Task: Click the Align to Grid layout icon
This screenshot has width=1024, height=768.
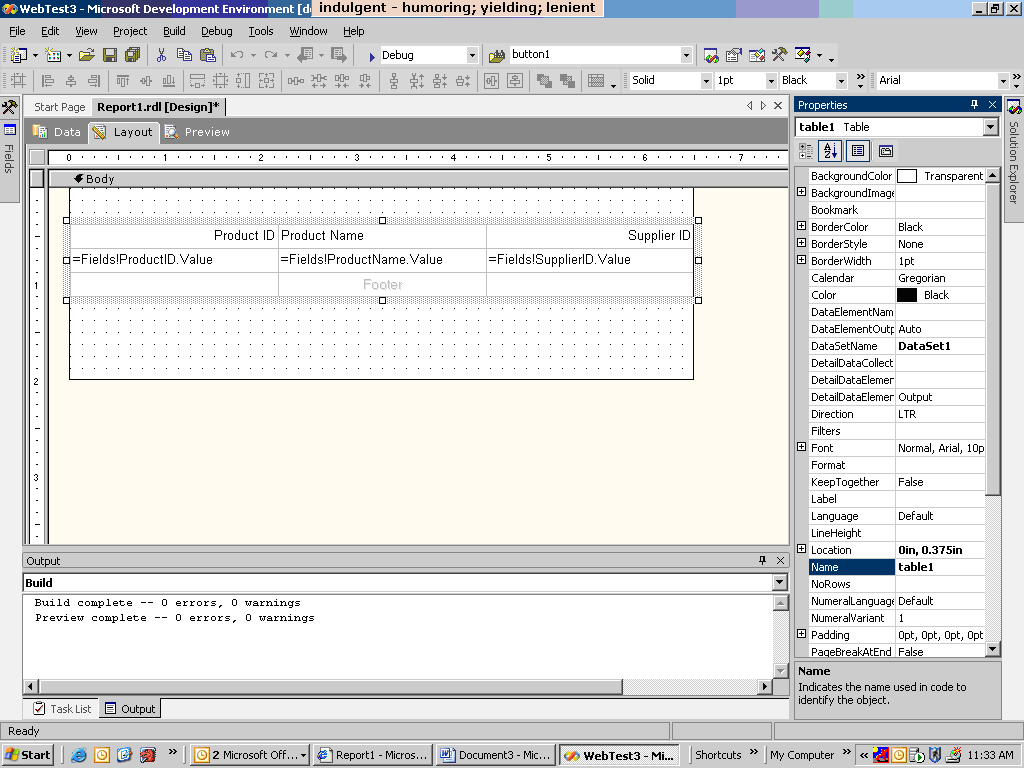Action: 18,81
